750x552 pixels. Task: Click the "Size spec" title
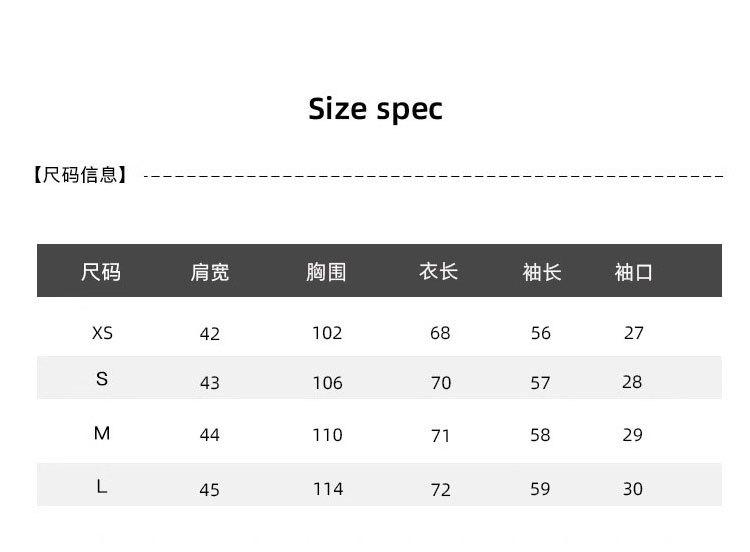(x=375, y=108)
